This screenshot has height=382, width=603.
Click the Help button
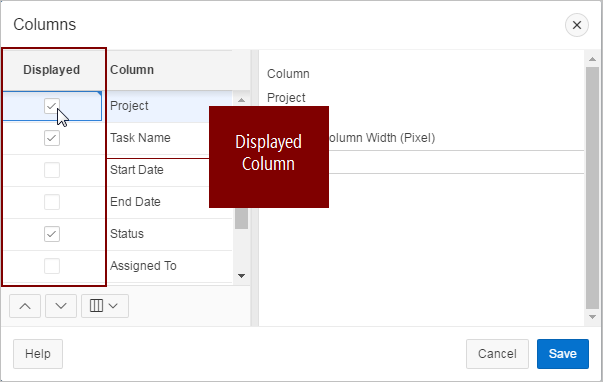point(38,354)
